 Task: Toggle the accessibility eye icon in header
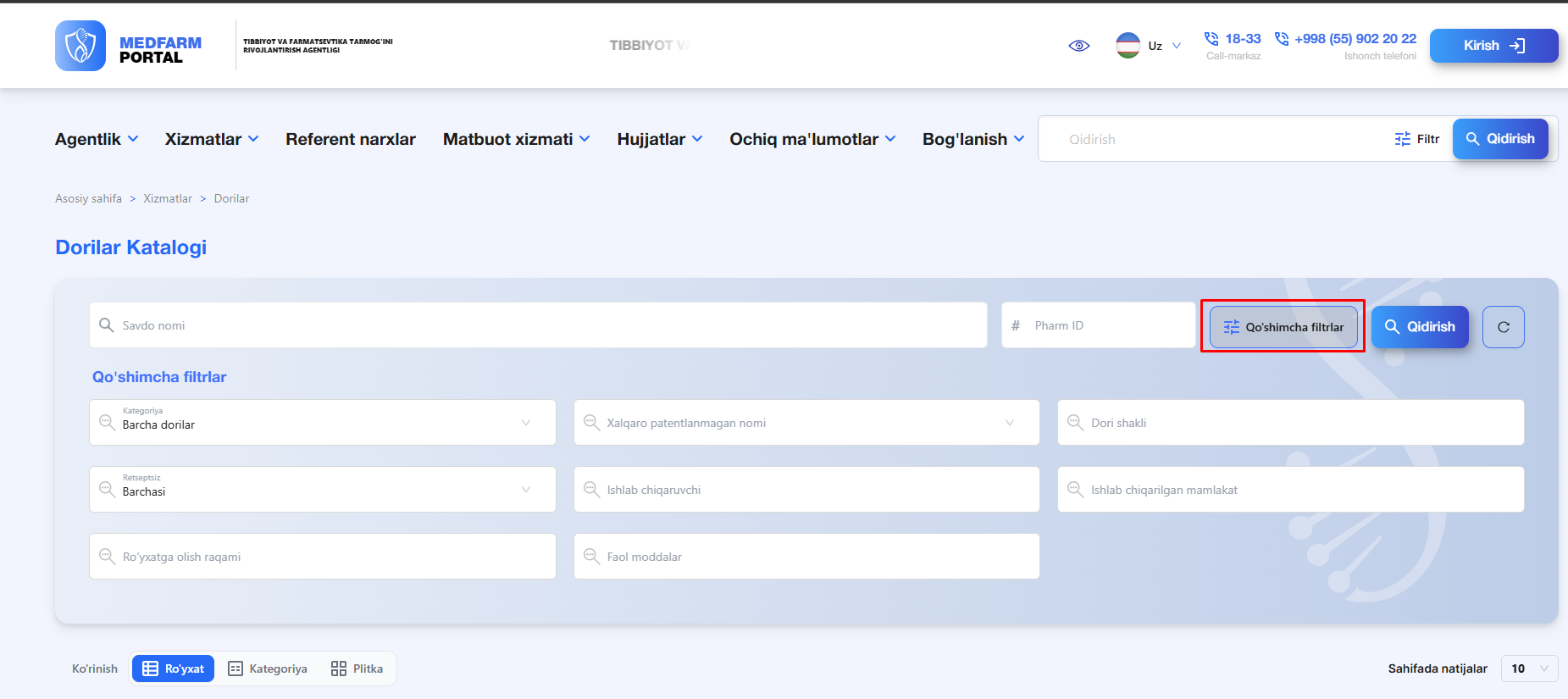(x=1078, y=46)
